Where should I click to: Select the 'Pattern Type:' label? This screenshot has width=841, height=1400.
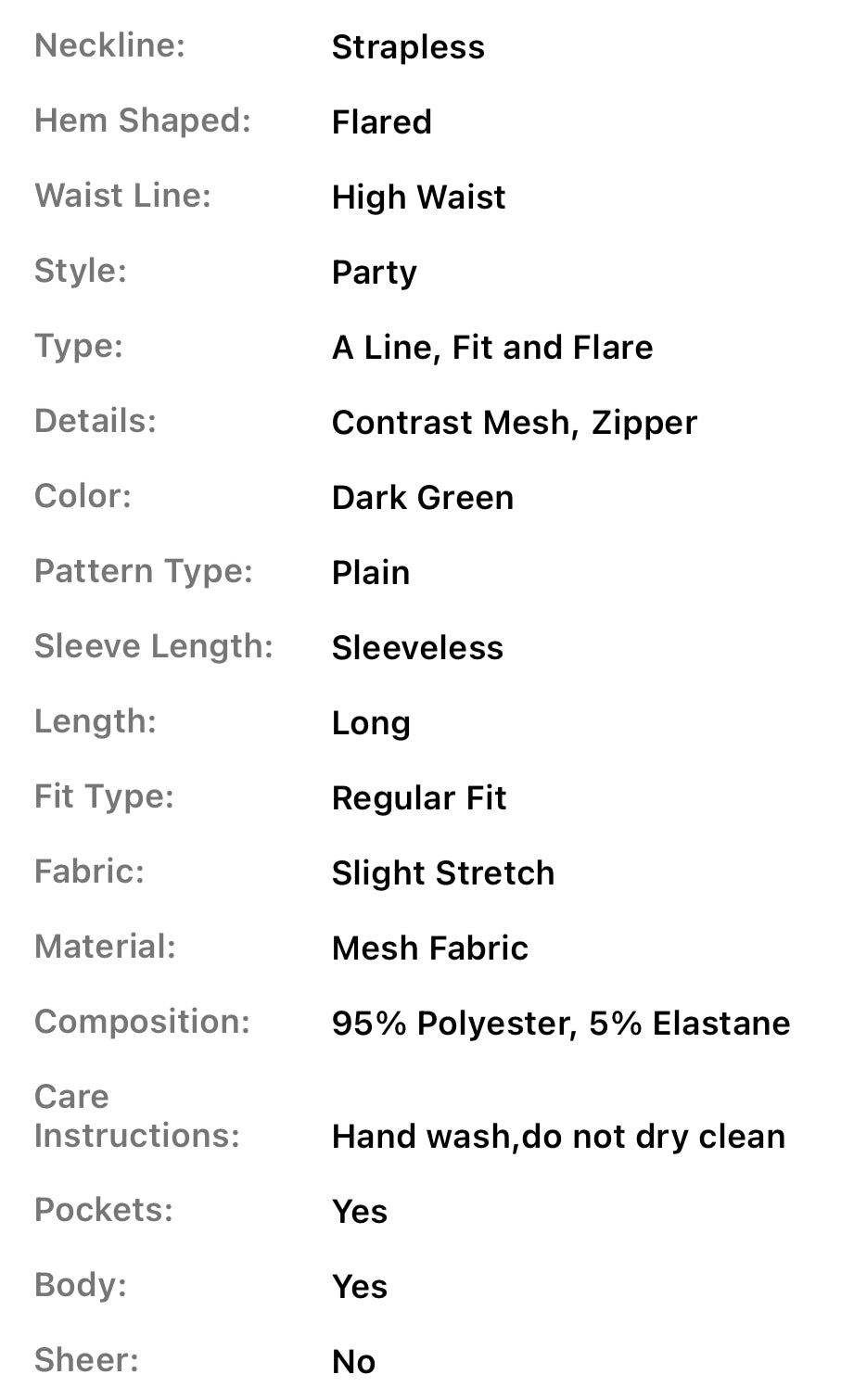[144, 571]
